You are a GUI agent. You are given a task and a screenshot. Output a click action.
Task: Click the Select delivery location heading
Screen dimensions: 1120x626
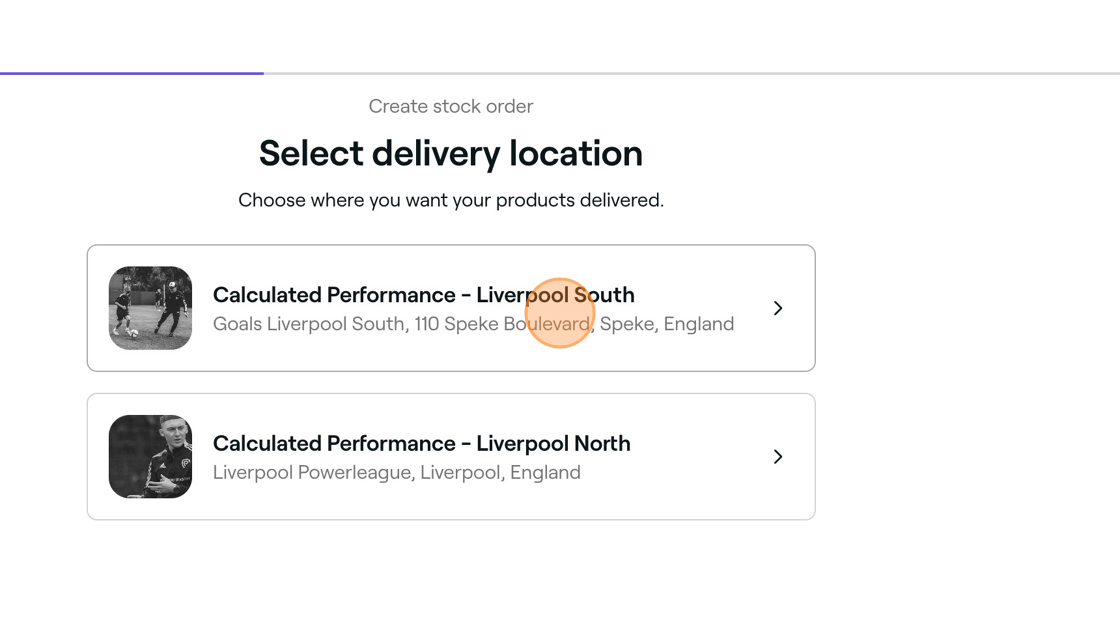[451, 154]
